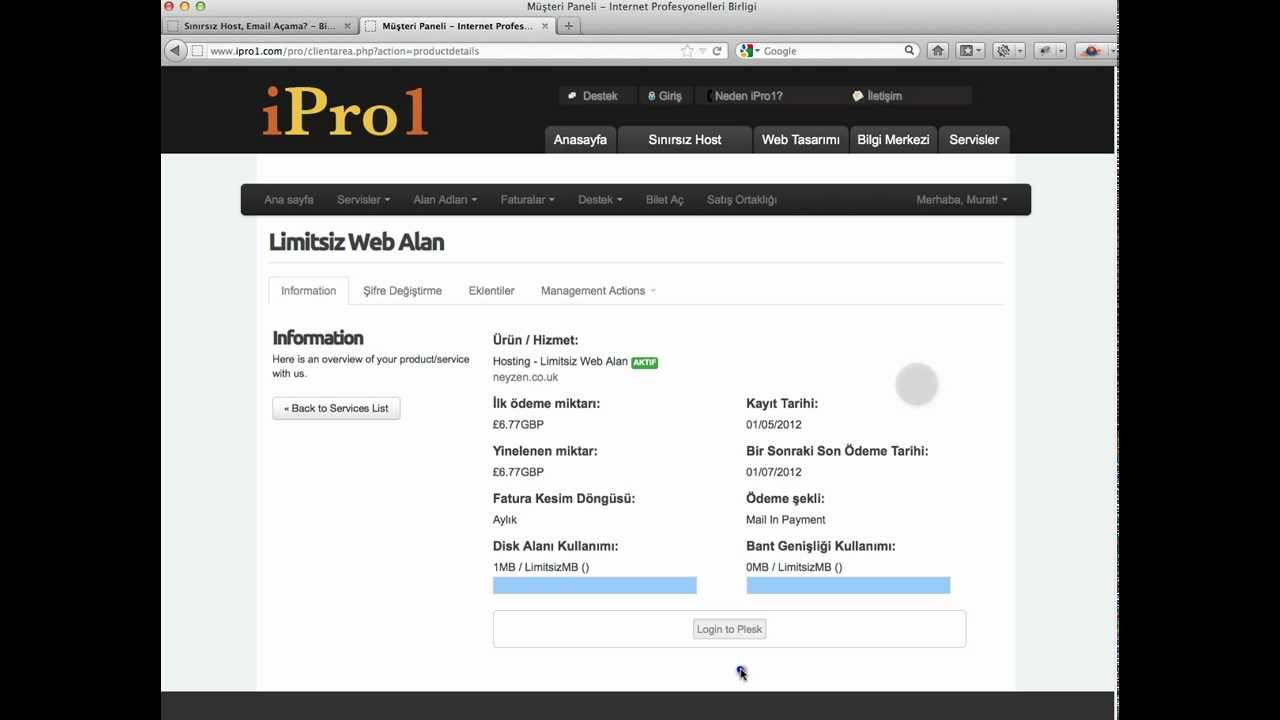This screenshot has width=1280, height=720.
Task: Open Servisler main tab in header
Action: [x=974, y=140]
